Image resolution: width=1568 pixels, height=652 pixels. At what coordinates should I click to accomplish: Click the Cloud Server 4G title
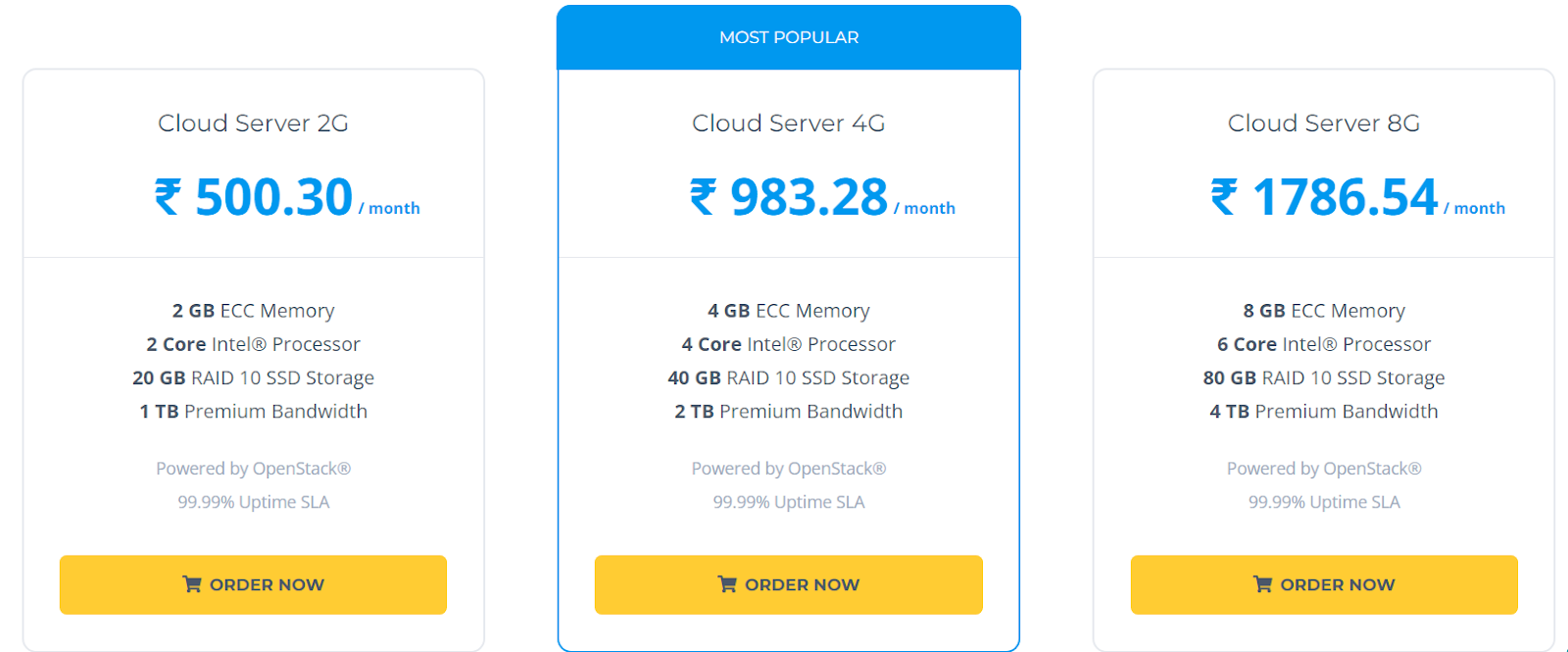[x=789, y=124]
